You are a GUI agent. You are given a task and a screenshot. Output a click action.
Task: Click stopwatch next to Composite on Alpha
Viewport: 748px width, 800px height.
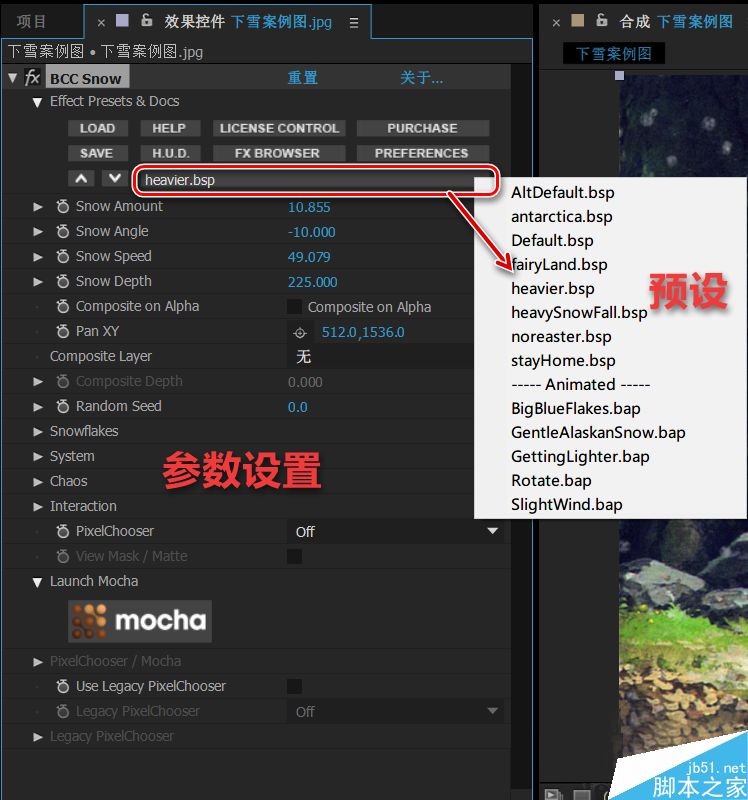(63, 306)
